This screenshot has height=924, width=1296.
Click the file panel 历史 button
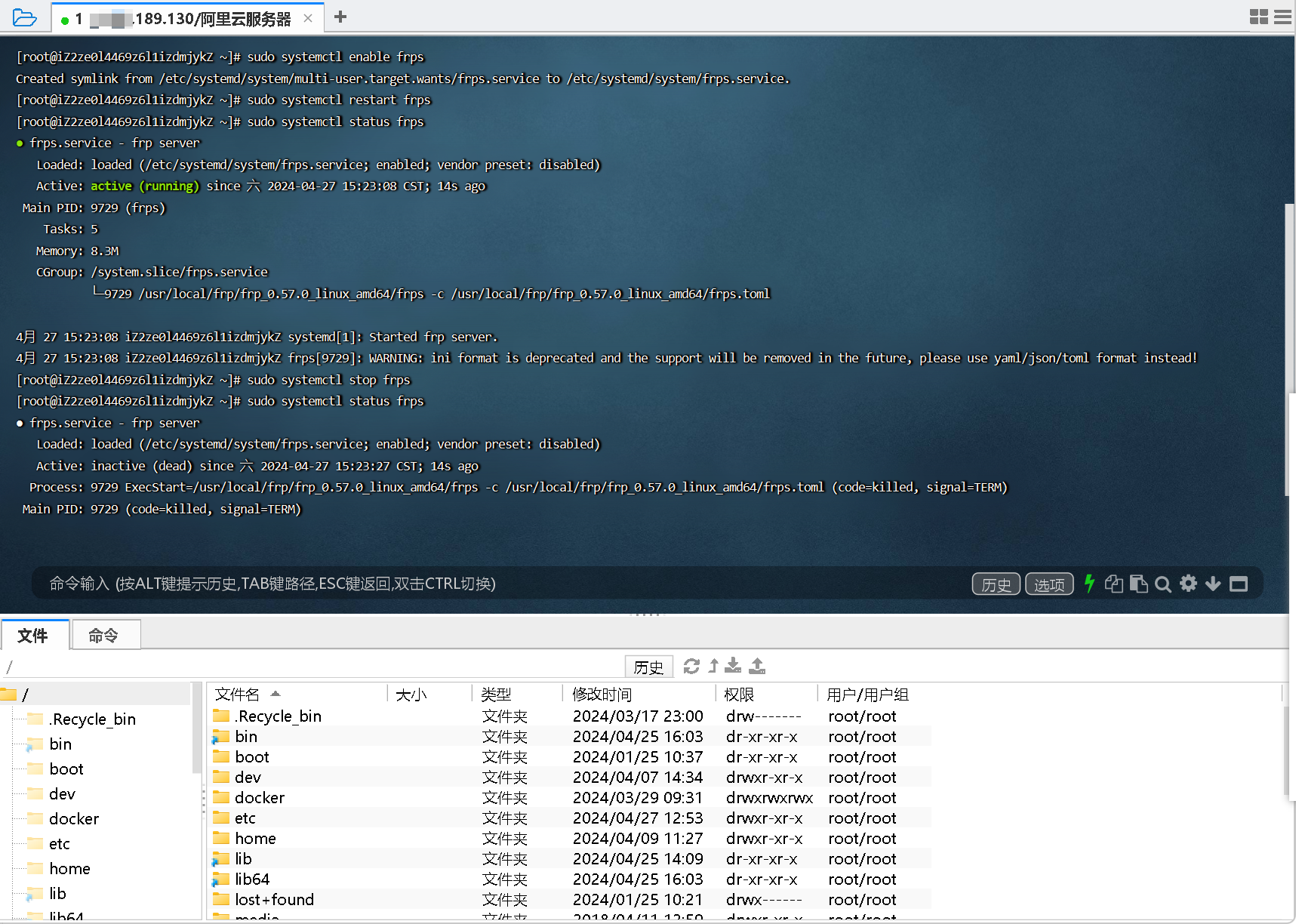point(648,667)
